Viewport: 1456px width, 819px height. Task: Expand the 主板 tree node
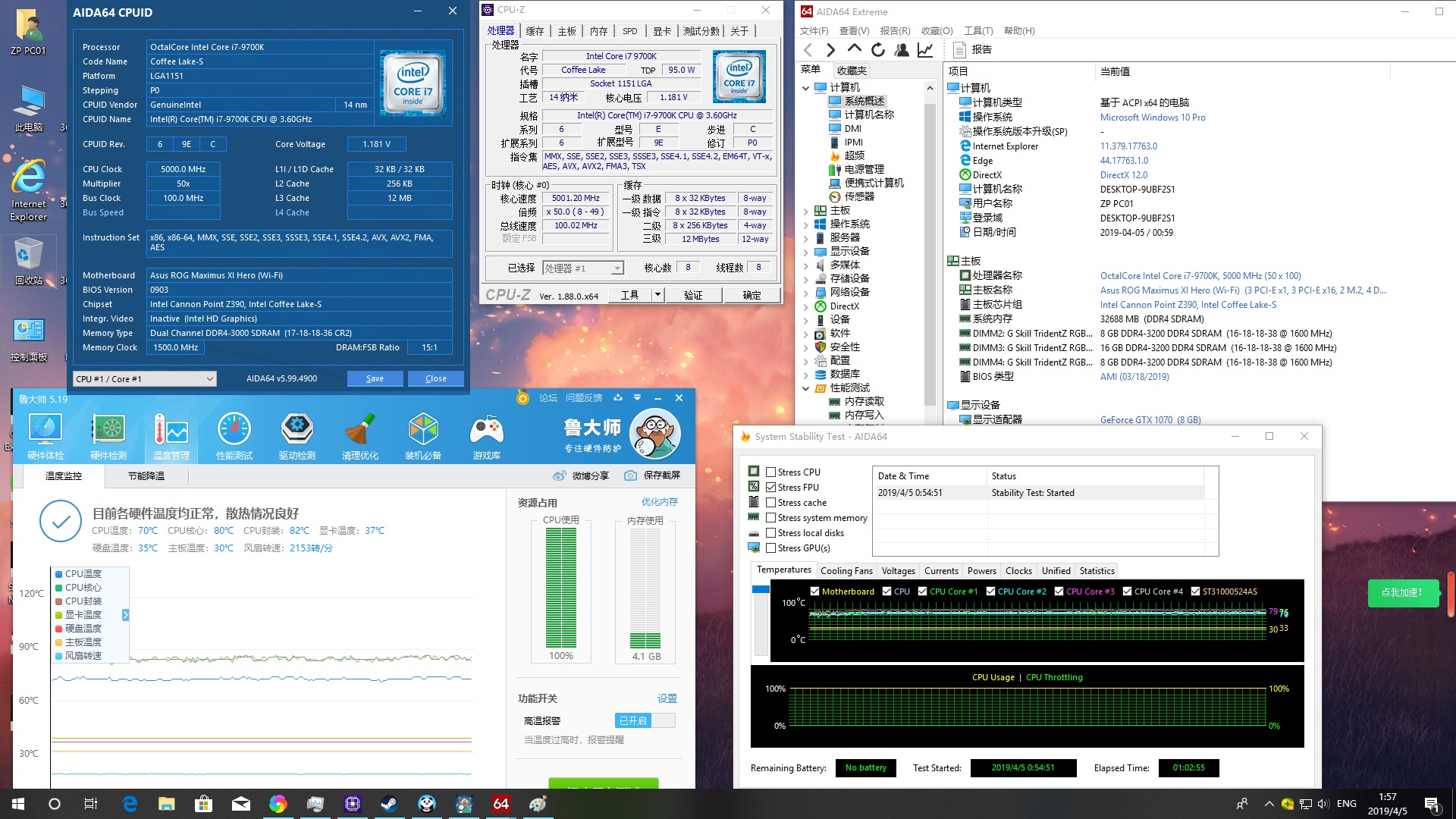click(806, 211)
